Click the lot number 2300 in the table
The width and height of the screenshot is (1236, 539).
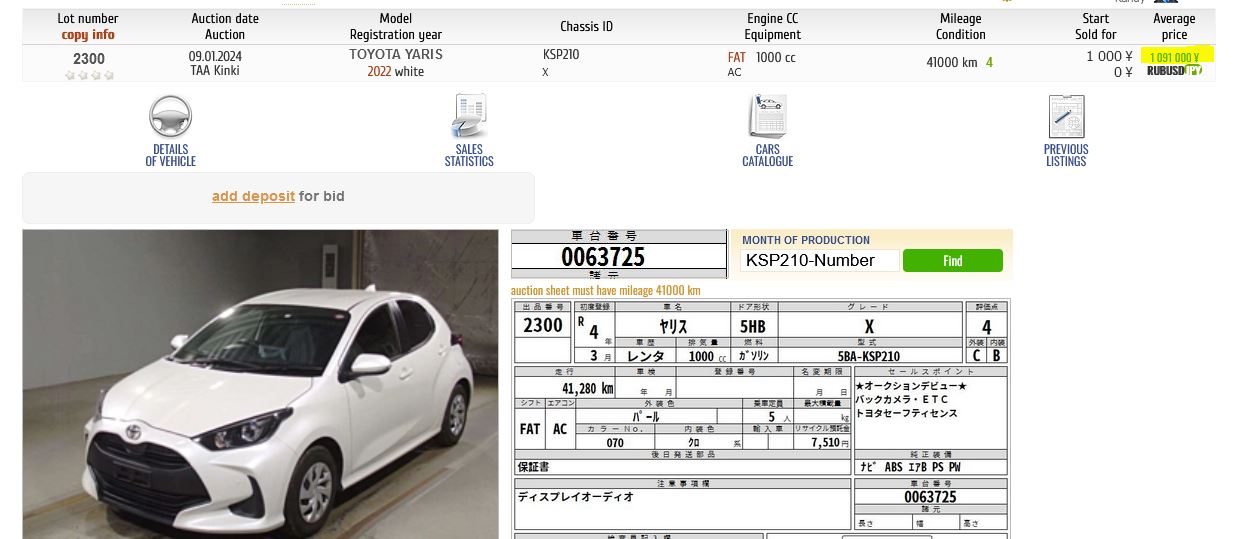(x=89, y=59)
